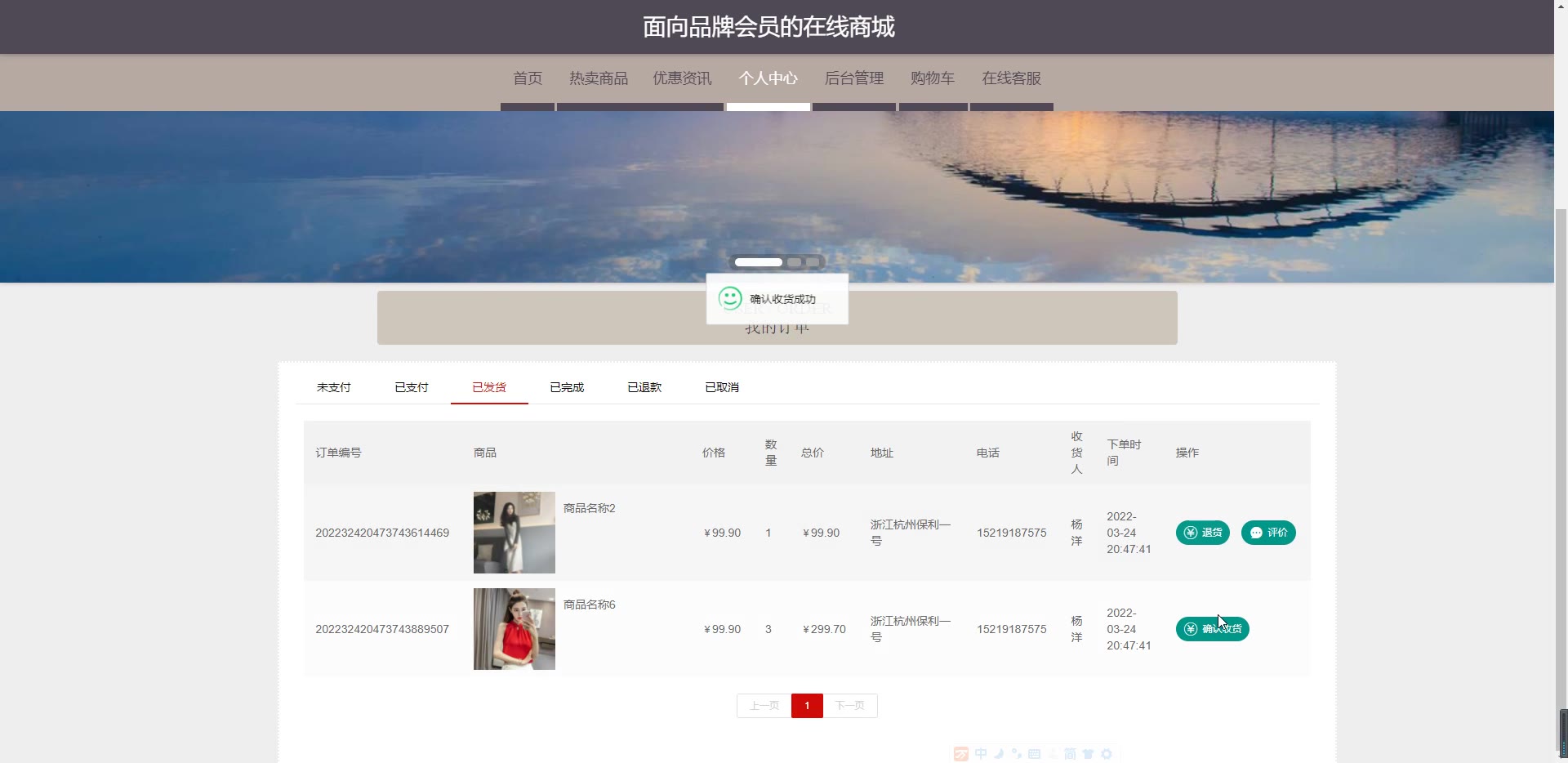Click order number 202232420473743889507
The image size is (1568, 763).
pos(382,629)
